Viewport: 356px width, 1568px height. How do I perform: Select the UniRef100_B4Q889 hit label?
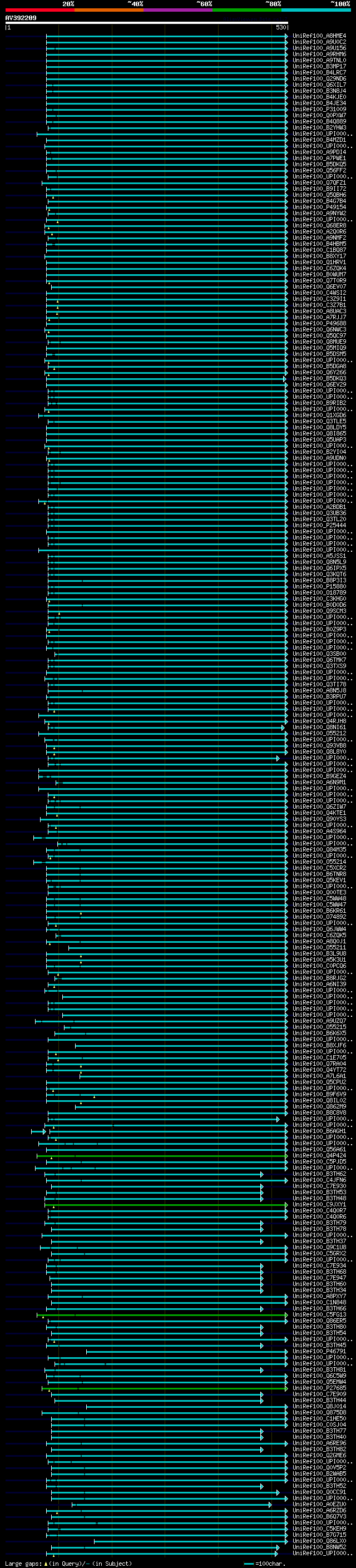(319, 121)
